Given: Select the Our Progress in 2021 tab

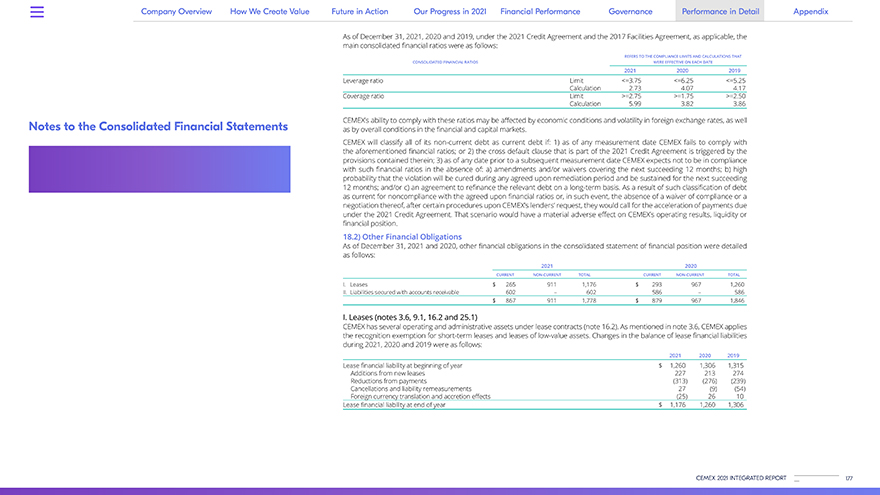Looking at the screenshot, I should tap(449, 11).
